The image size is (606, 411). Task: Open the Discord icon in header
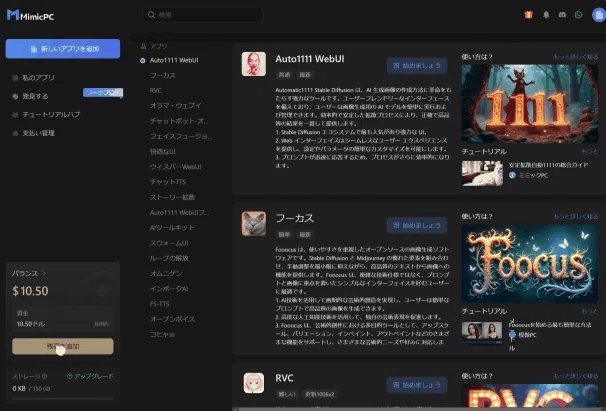coord(562,15)
